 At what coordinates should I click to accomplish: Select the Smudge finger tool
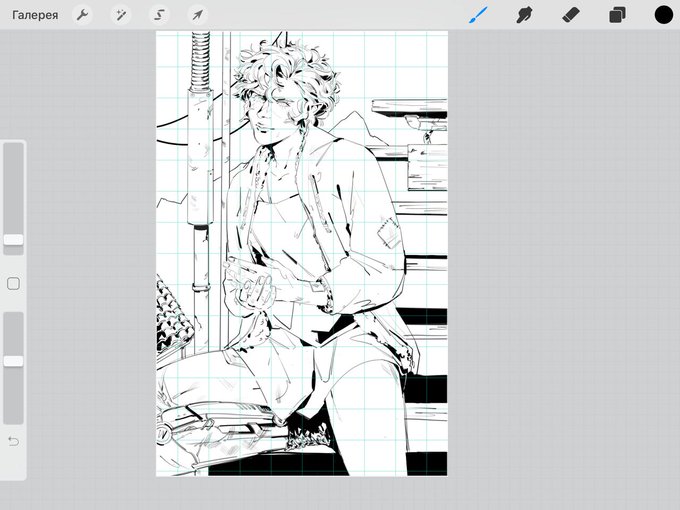[524, 15]
